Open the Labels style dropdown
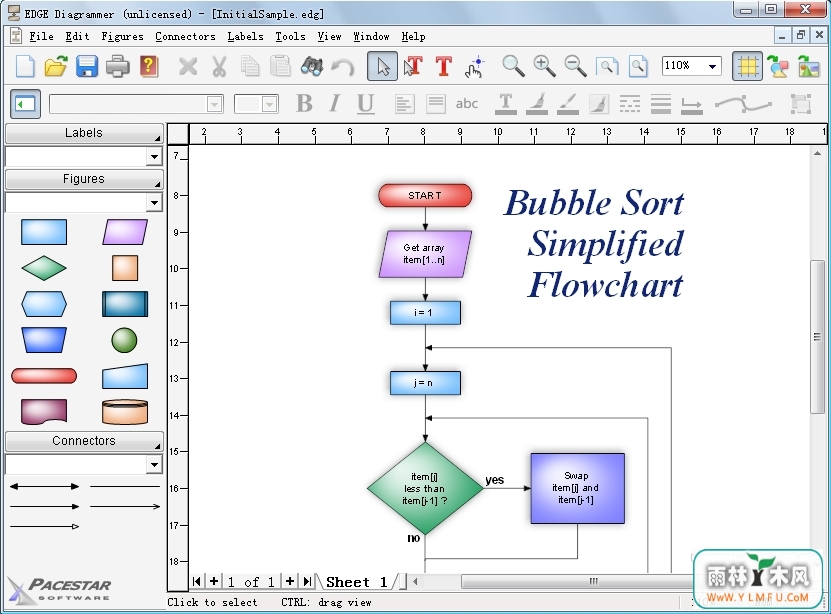The width and height of the screenshot is (831, 614). 154,156
